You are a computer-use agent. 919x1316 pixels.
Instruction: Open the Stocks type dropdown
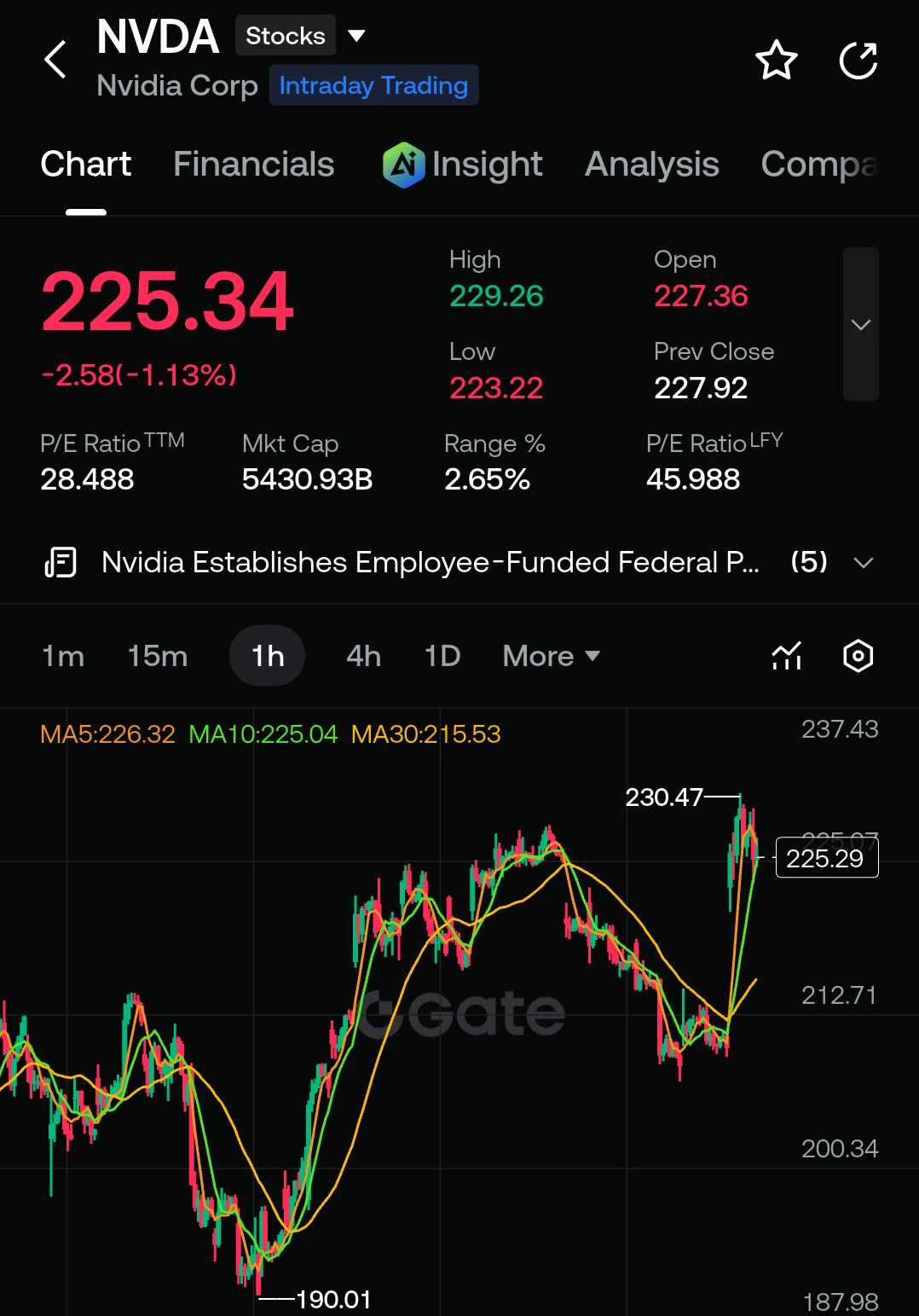[x=301, y=36]
